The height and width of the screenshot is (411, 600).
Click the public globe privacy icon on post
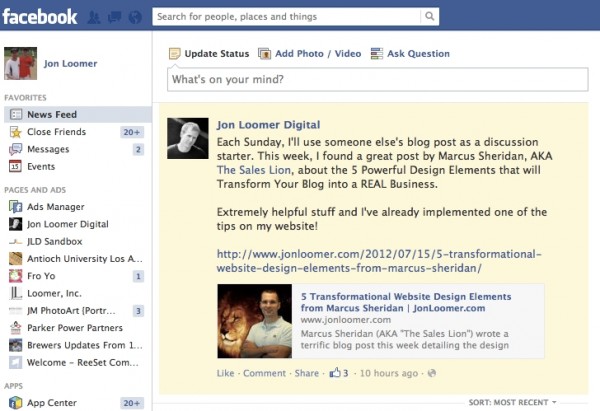[432, 373]
